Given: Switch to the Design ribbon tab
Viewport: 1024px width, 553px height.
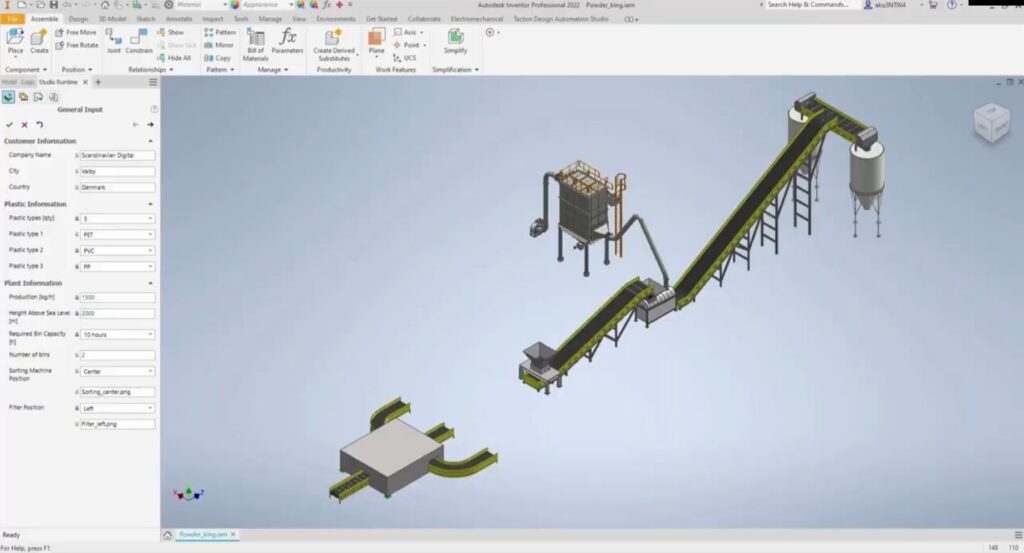Looking at the screenshot, I should (x=78, y=19).
